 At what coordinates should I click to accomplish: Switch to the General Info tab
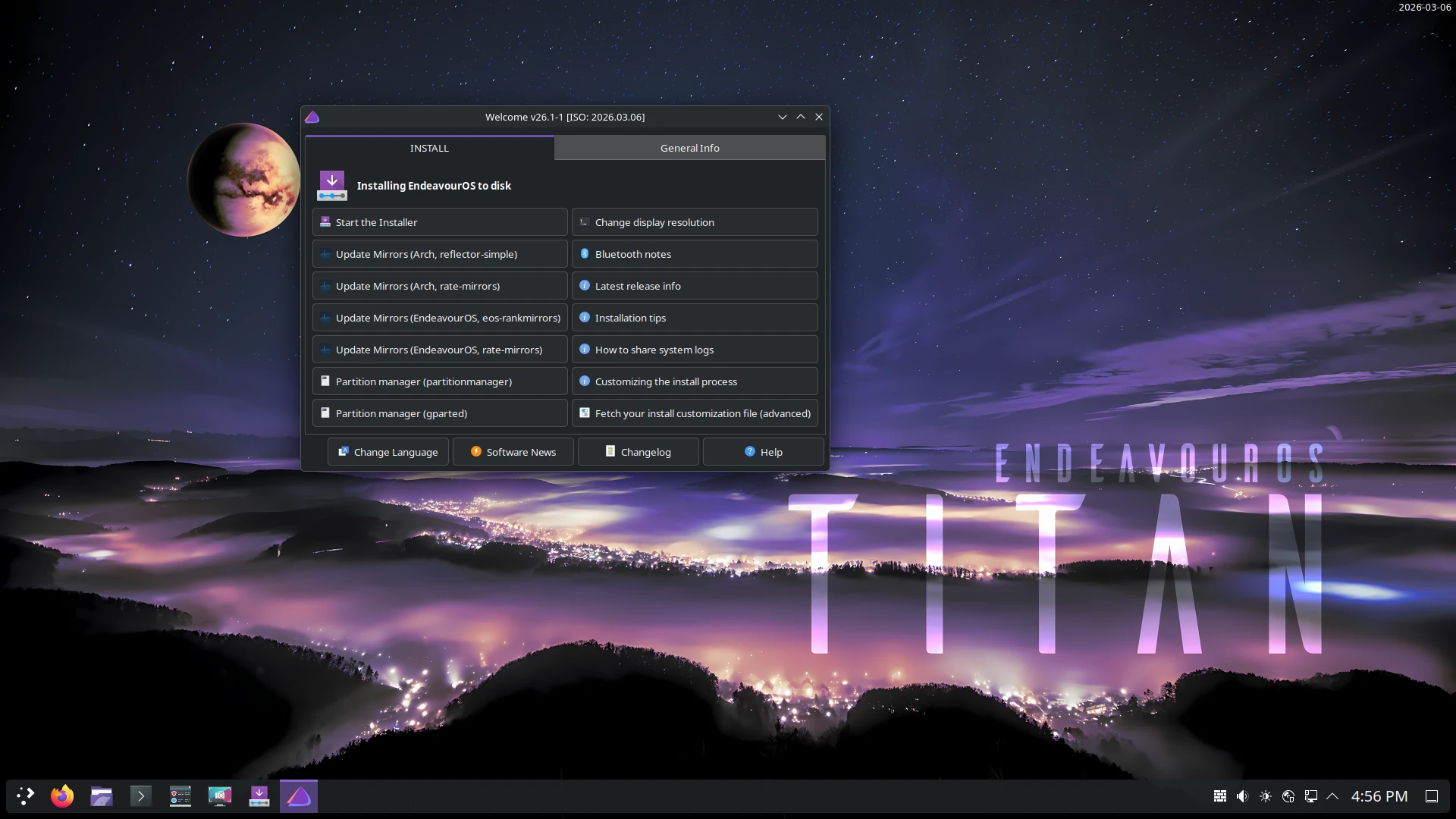pos(689,148)
